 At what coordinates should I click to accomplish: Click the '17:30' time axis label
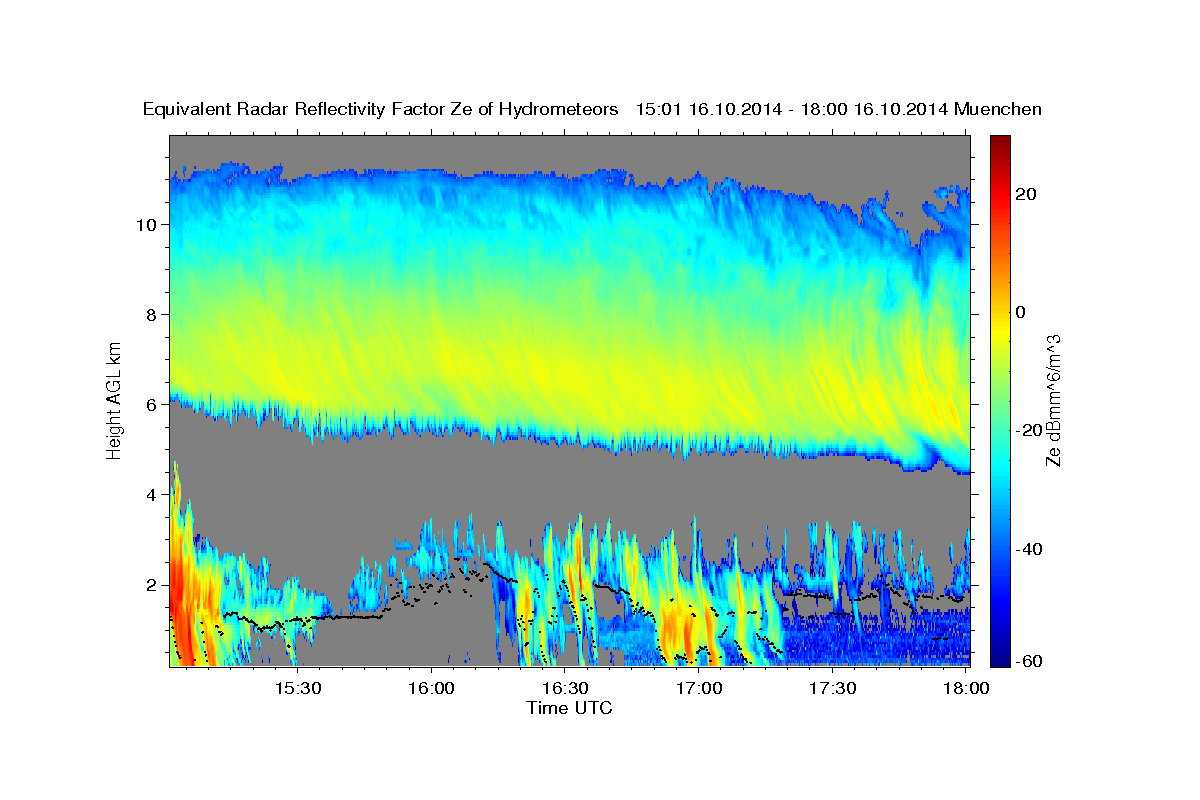(x=833, y=688)
